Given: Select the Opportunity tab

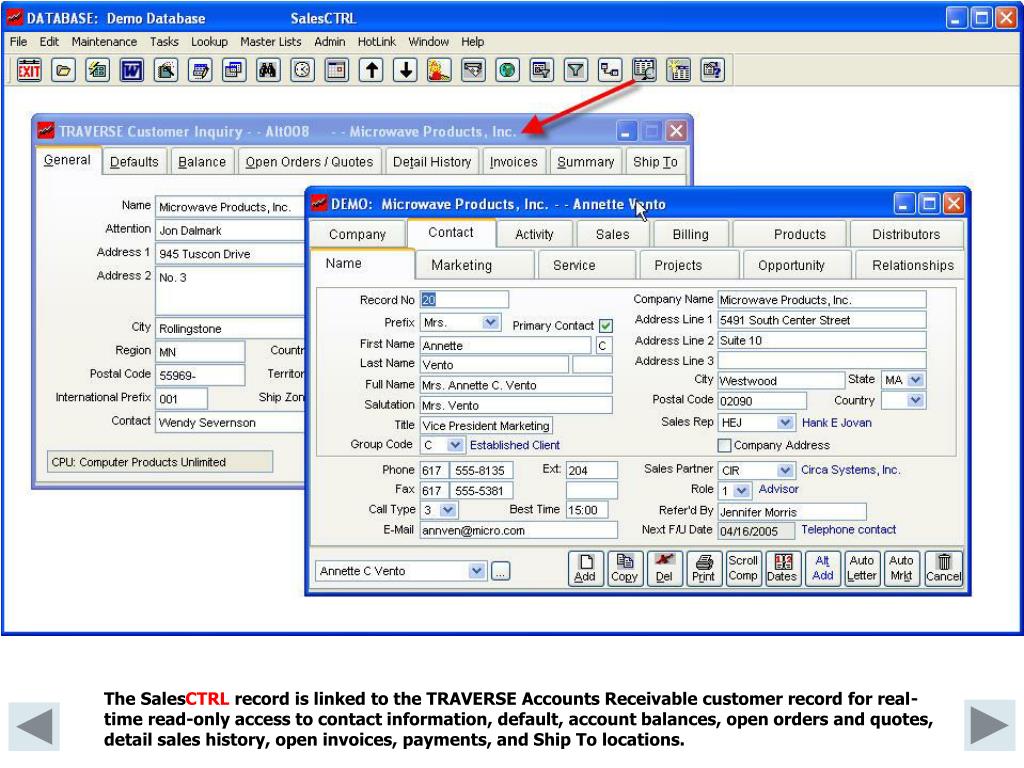Looking at the screenshot, I should 797,265.
